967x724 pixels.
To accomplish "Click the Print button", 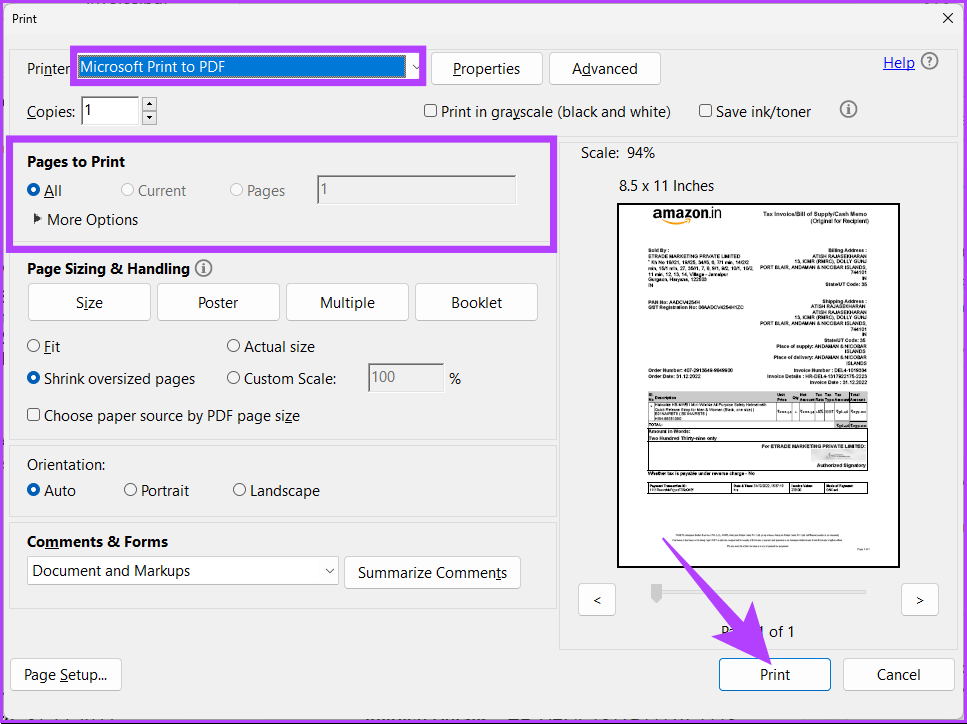I will [x=775, y=675].
